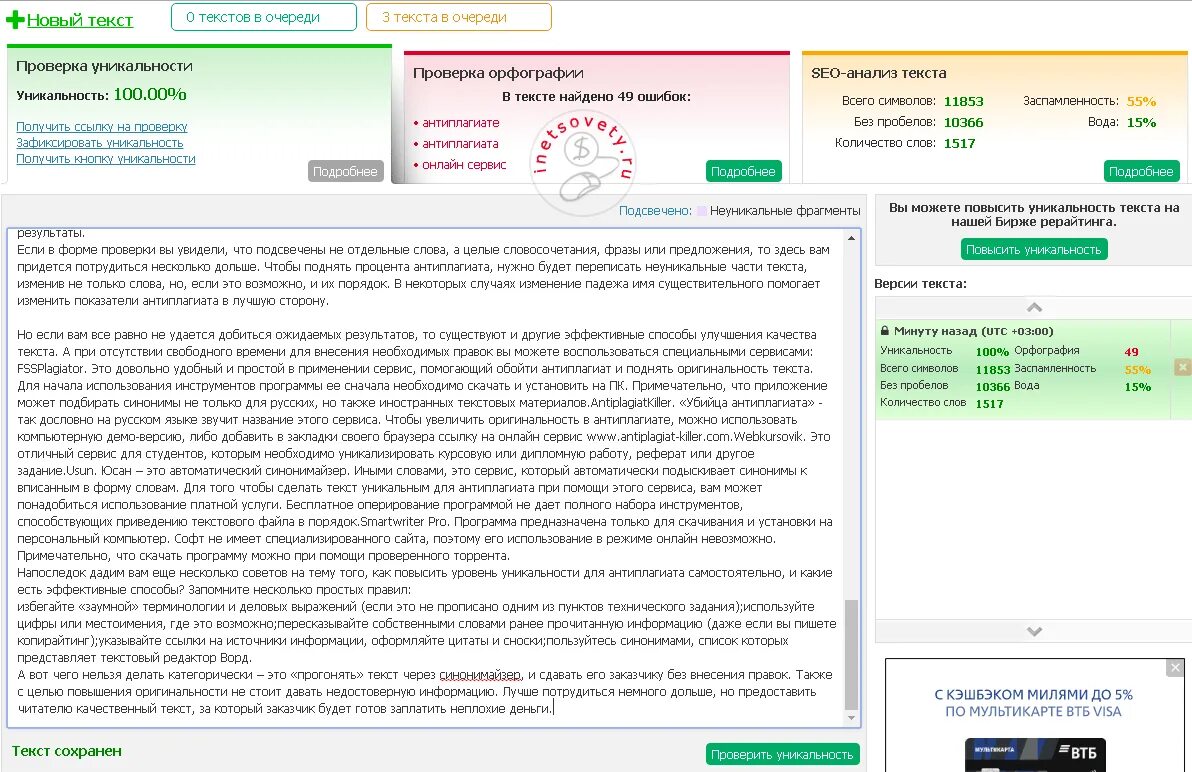Select the '0 текстов в очереди' tab
This screenshot has height=772, width=1192.
tap(264, 17)
